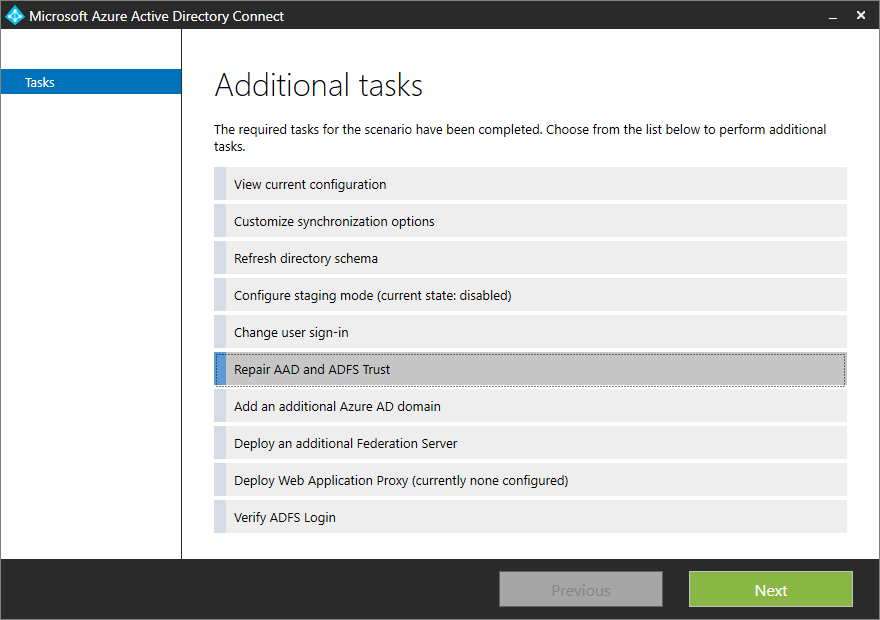Select Deploy Web Application Proxy task

point(530,480)
